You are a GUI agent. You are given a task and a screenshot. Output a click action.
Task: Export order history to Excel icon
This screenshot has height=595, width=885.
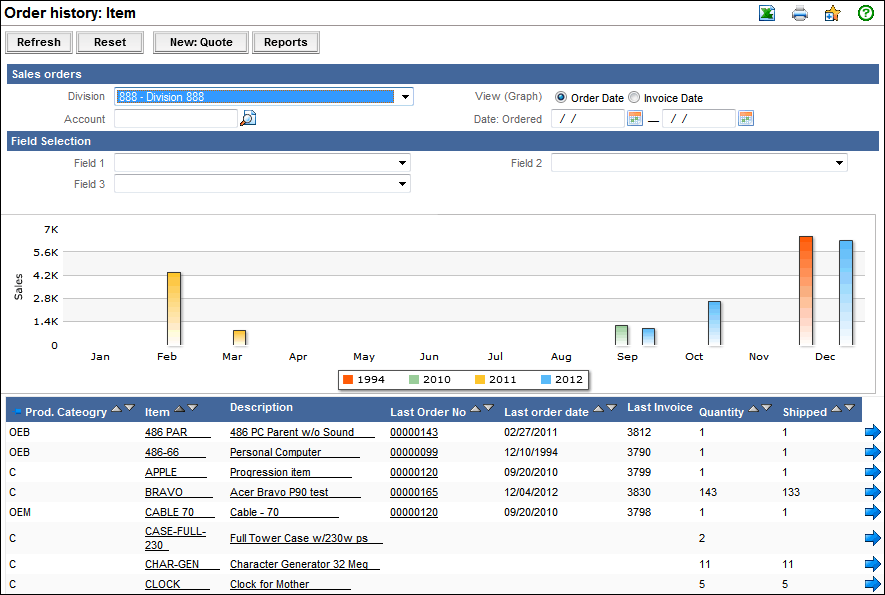[766, 13]
